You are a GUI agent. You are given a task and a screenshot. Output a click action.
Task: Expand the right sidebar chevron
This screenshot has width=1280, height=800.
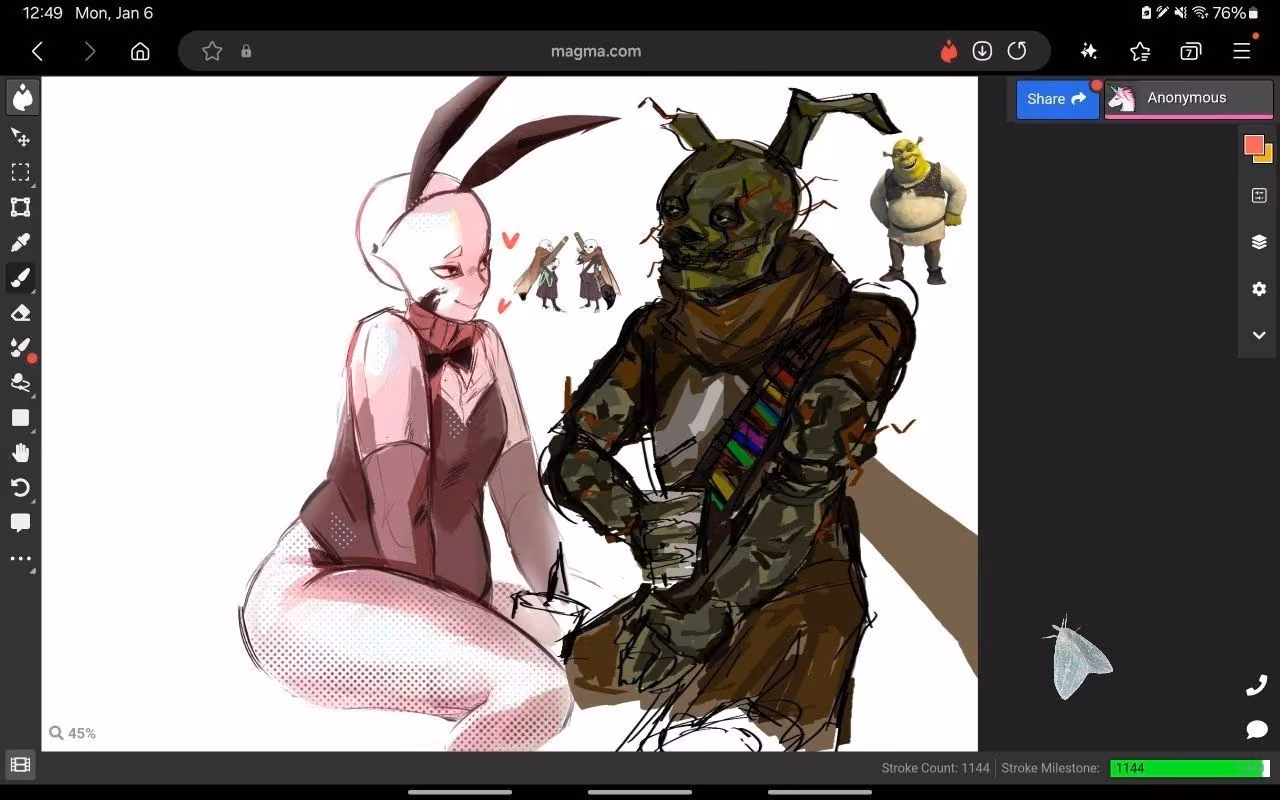coord(1259,335)
